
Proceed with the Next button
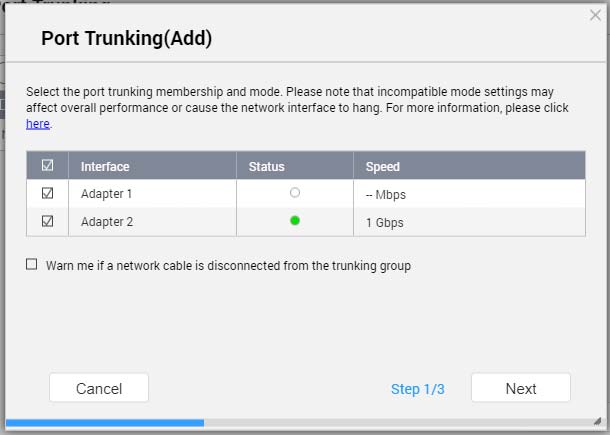[521, 388]
